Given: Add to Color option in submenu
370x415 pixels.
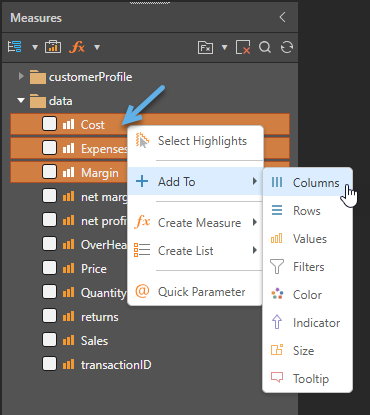Looking at the screenshot, I should pos(307,295).
